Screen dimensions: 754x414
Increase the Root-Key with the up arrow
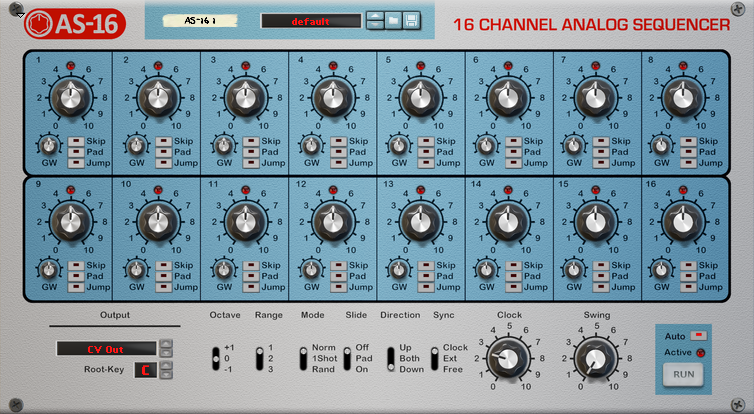point(166,365)
